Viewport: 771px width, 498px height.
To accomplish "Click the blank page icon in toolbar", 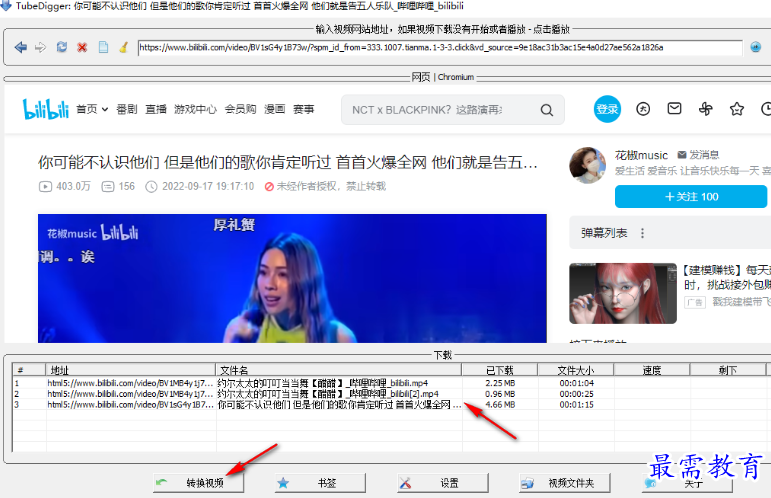I will (x=103, y=47).
